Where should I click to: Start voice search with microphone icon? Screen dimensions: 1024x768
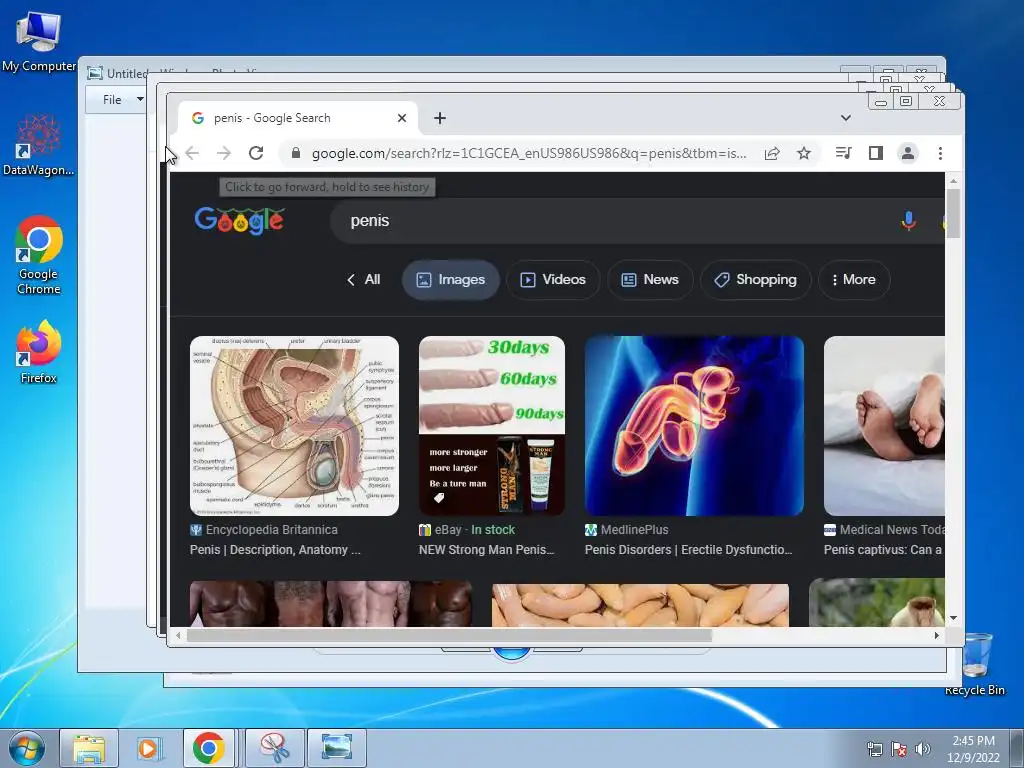point(908,221)
